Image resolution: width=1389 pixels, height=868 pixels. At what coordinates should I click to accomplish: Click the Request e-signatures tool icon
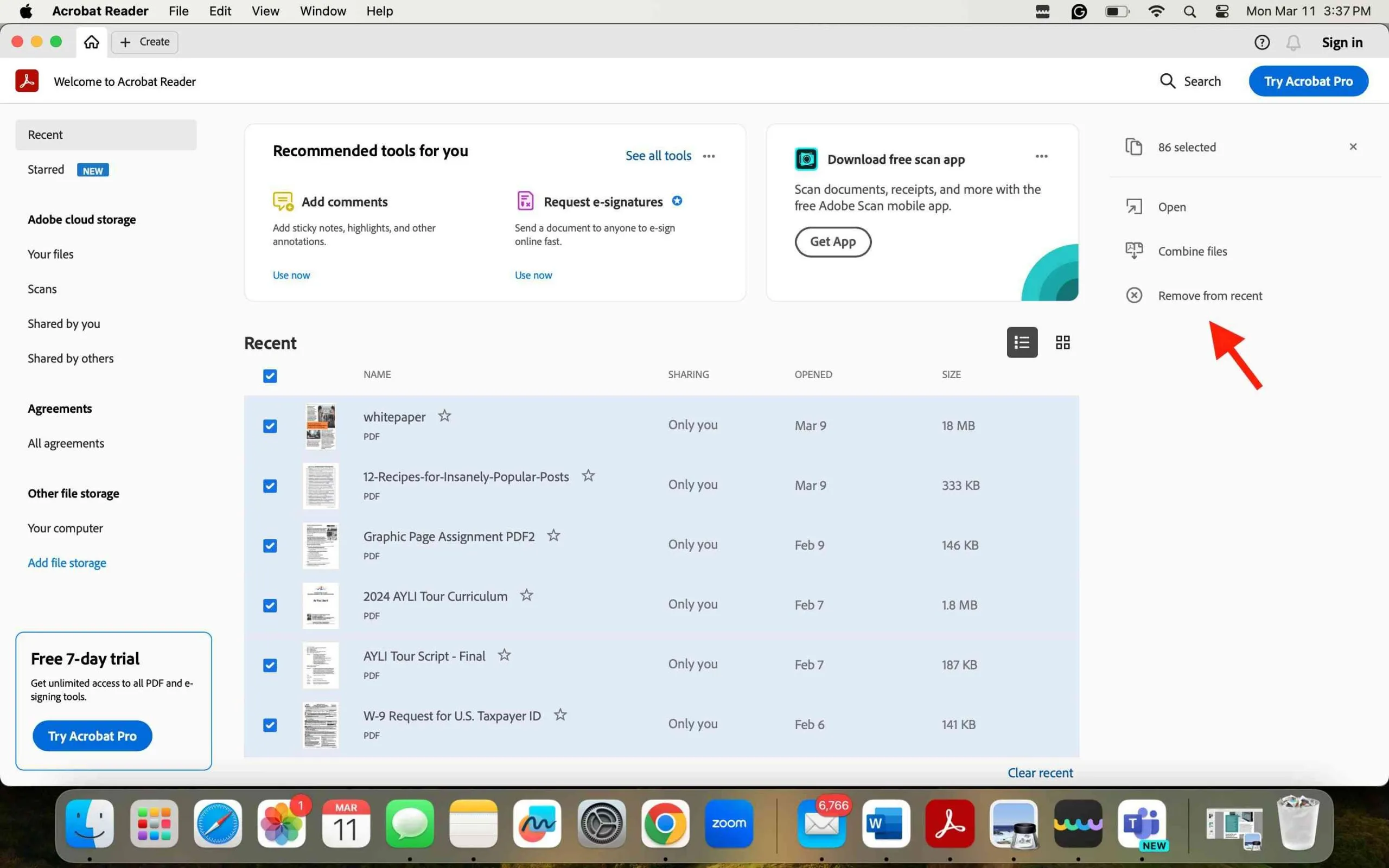point(525,200)
